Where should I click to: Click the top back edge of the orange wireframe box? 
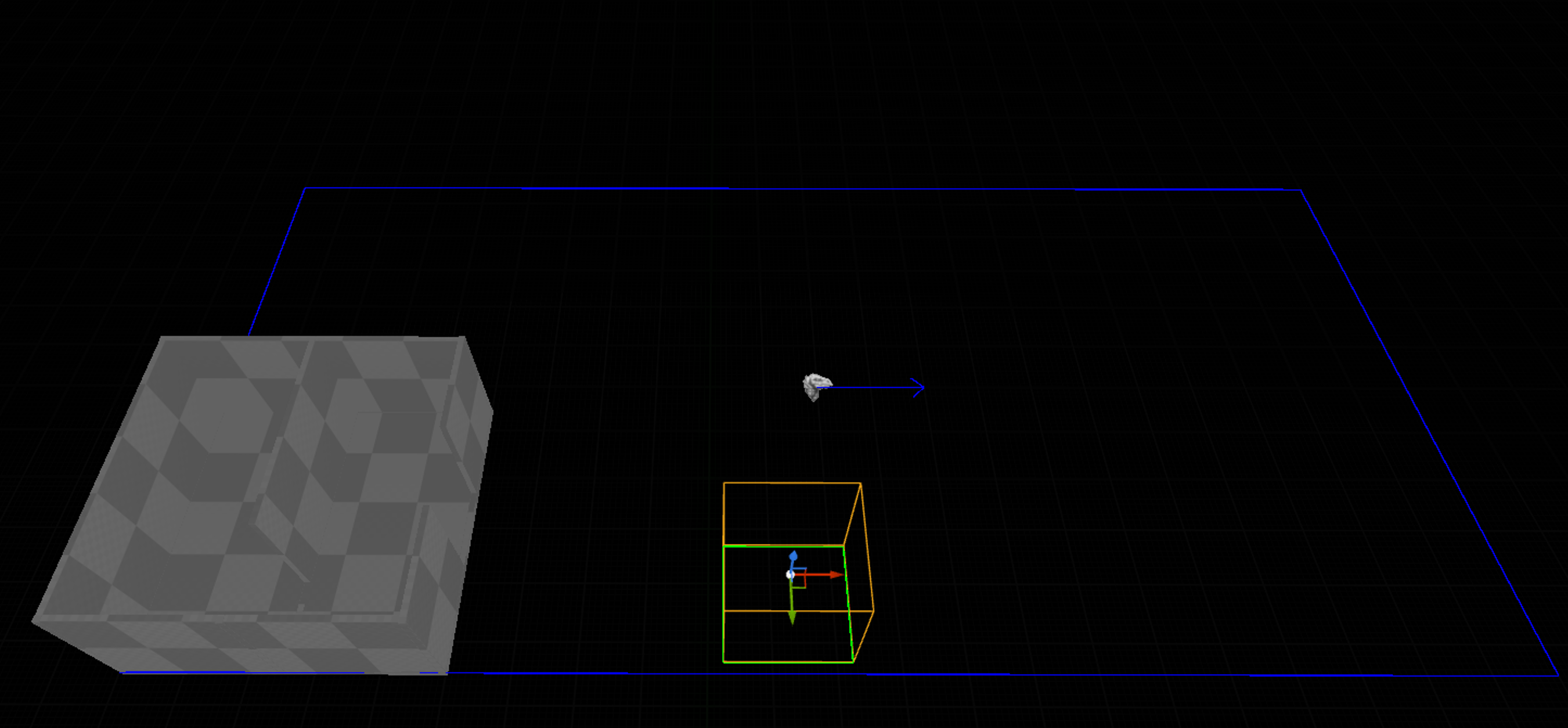791,484
